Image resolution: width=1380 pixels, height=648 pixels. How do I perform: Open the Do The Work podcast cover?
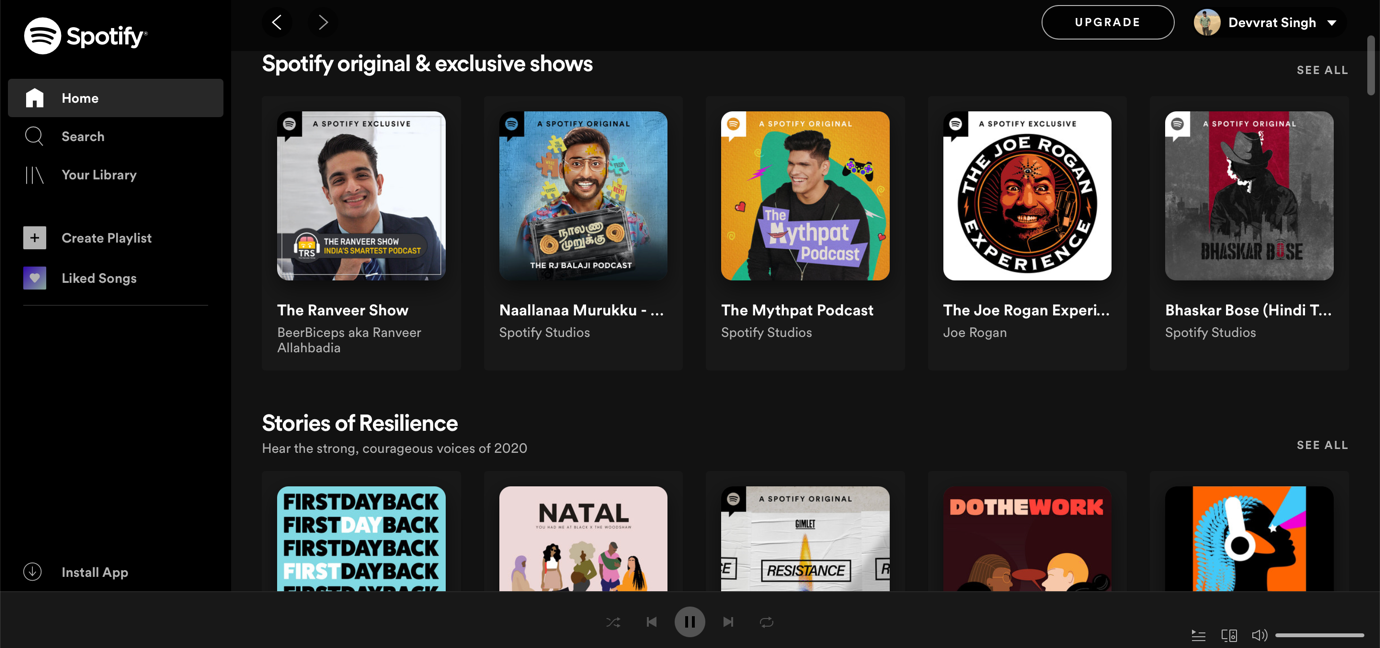click(x=1027, y=539)
